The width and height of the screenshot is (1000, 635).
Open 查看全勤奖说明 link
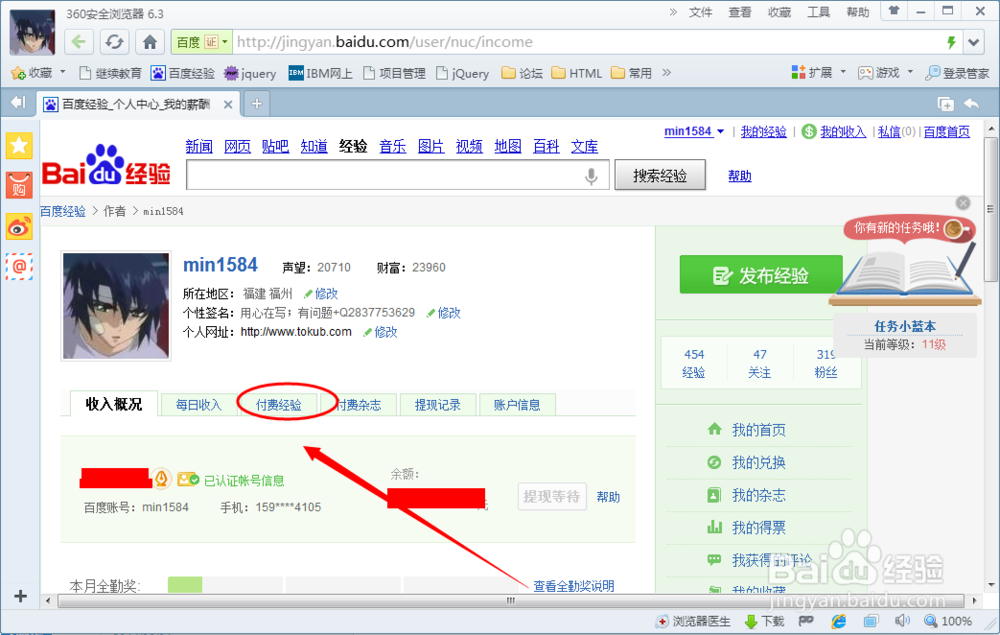[x=574, y=586]
